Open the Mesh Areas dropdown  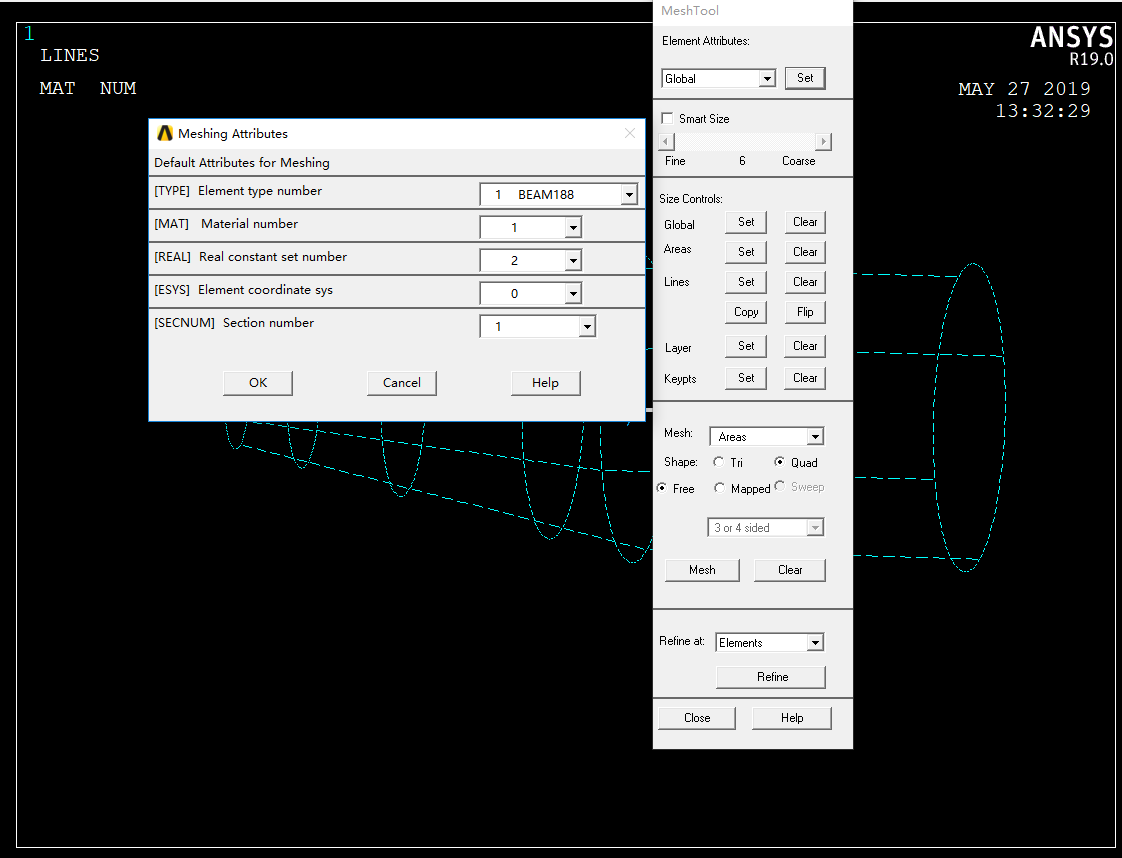pos(815,437)
